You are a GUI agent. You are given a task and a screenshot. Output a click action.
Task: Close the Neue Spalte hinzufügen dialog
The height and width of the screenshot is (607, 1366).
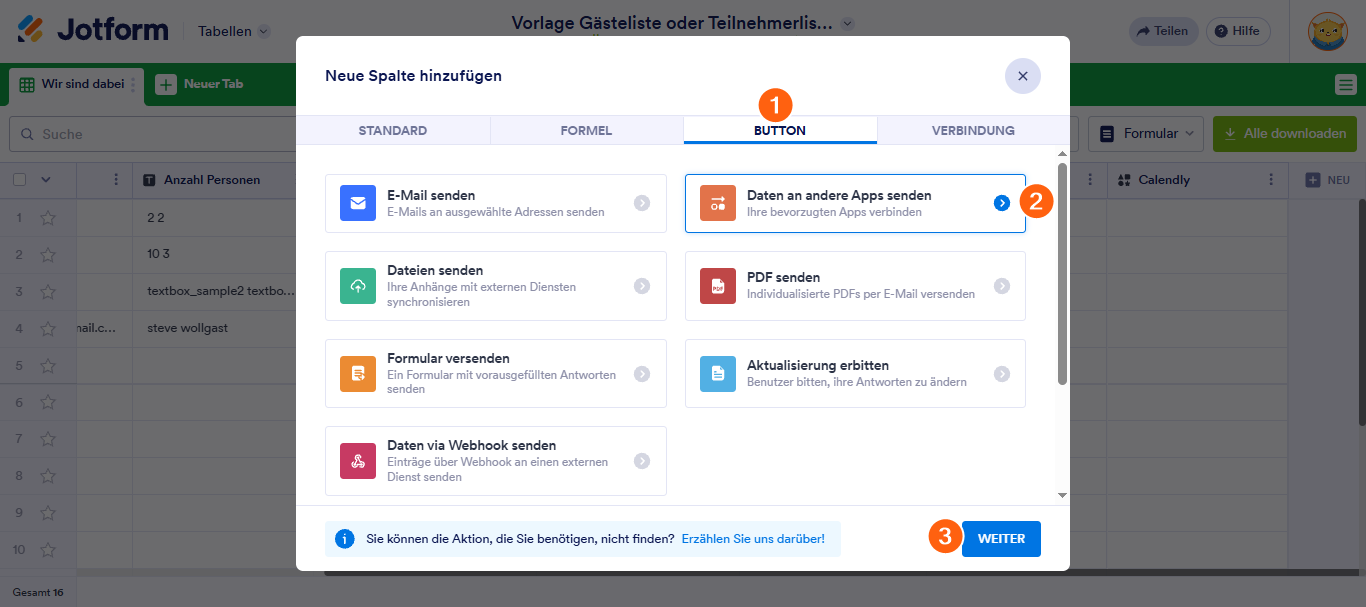click(1023, 76)
